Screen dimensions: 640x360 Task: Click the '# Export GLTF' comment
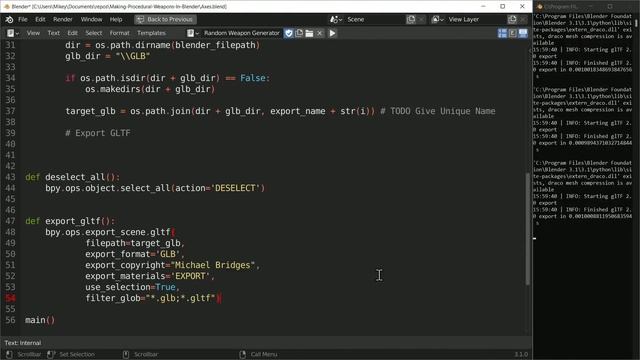tap(98, 133)
